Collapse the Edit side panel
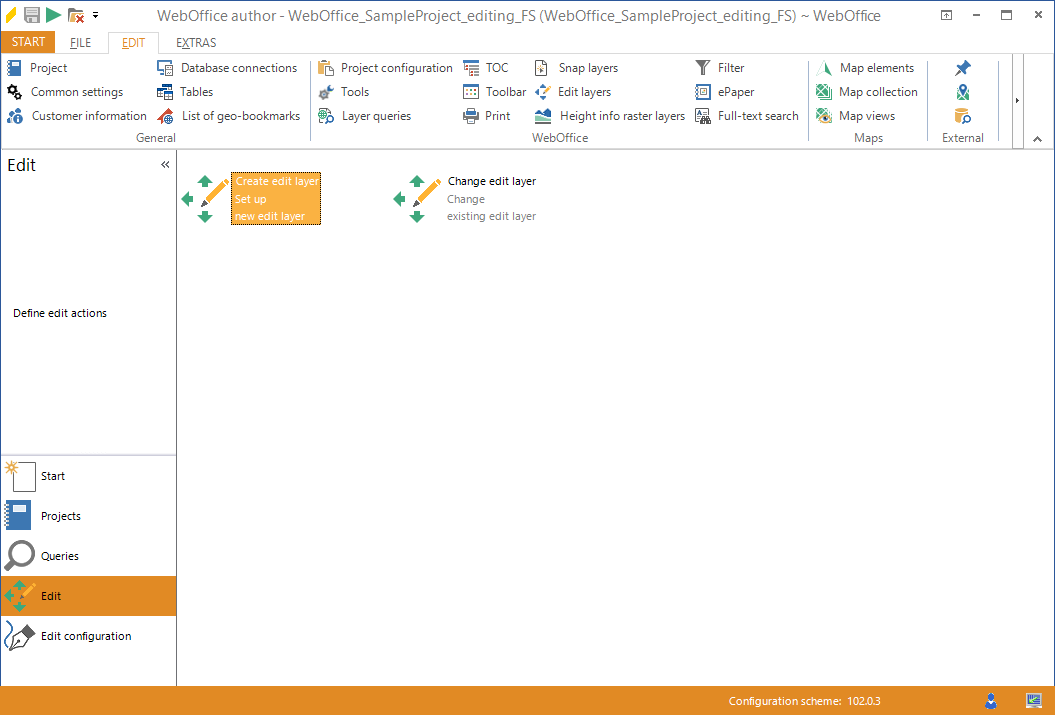The image size is (1055, 715). click(x=165, y=165)
